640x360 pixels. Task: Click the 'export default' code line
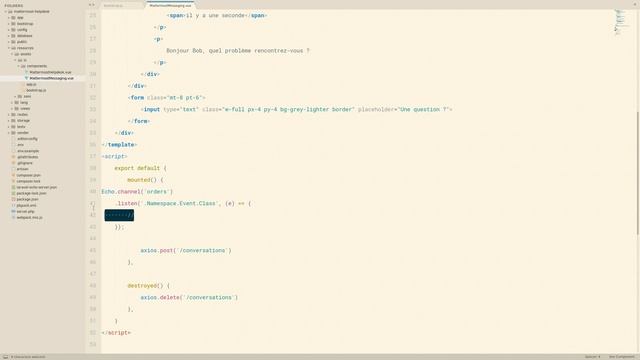[140, 168]
